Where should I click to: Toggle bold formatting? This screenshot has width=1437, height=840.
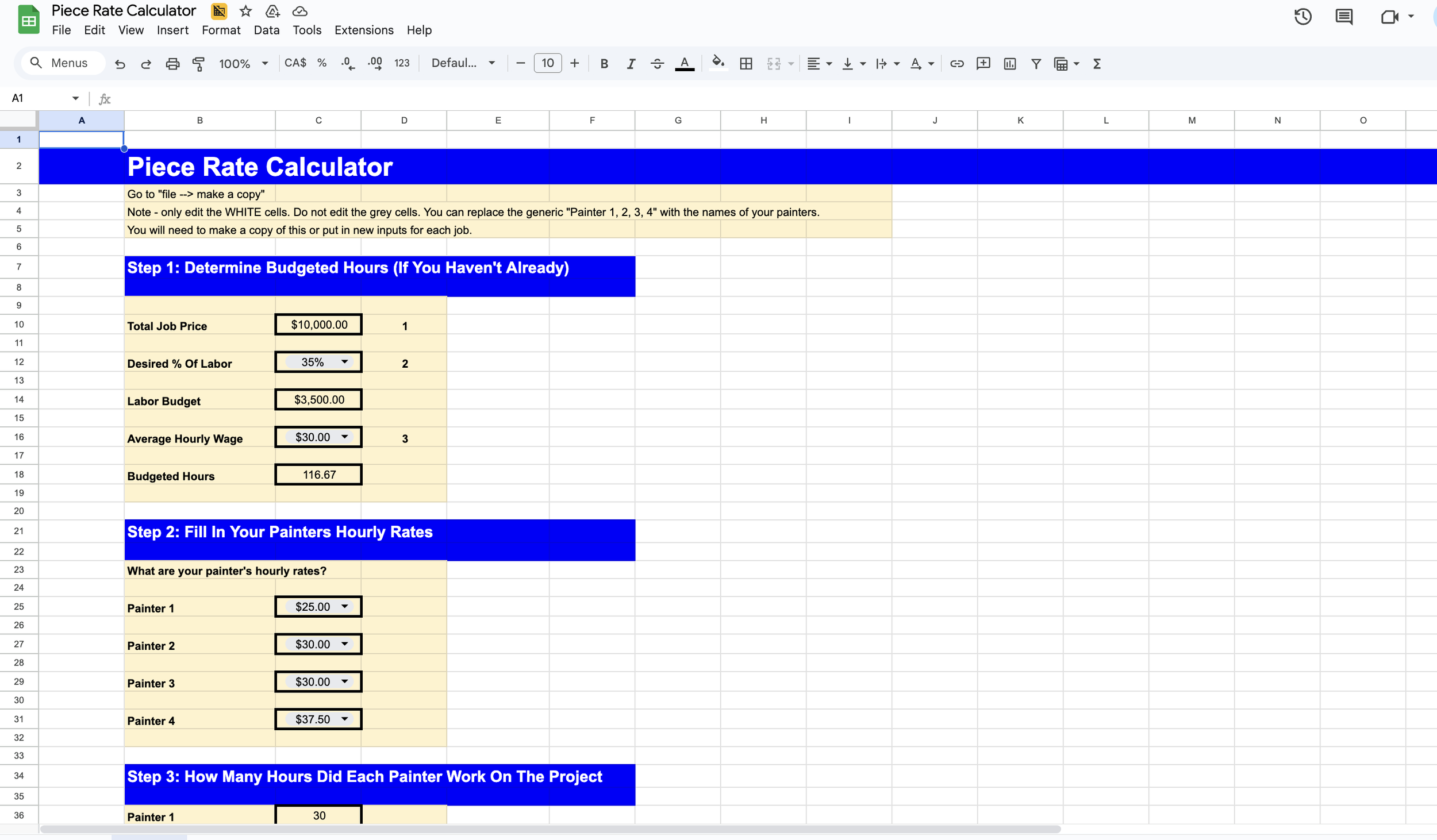604,64
